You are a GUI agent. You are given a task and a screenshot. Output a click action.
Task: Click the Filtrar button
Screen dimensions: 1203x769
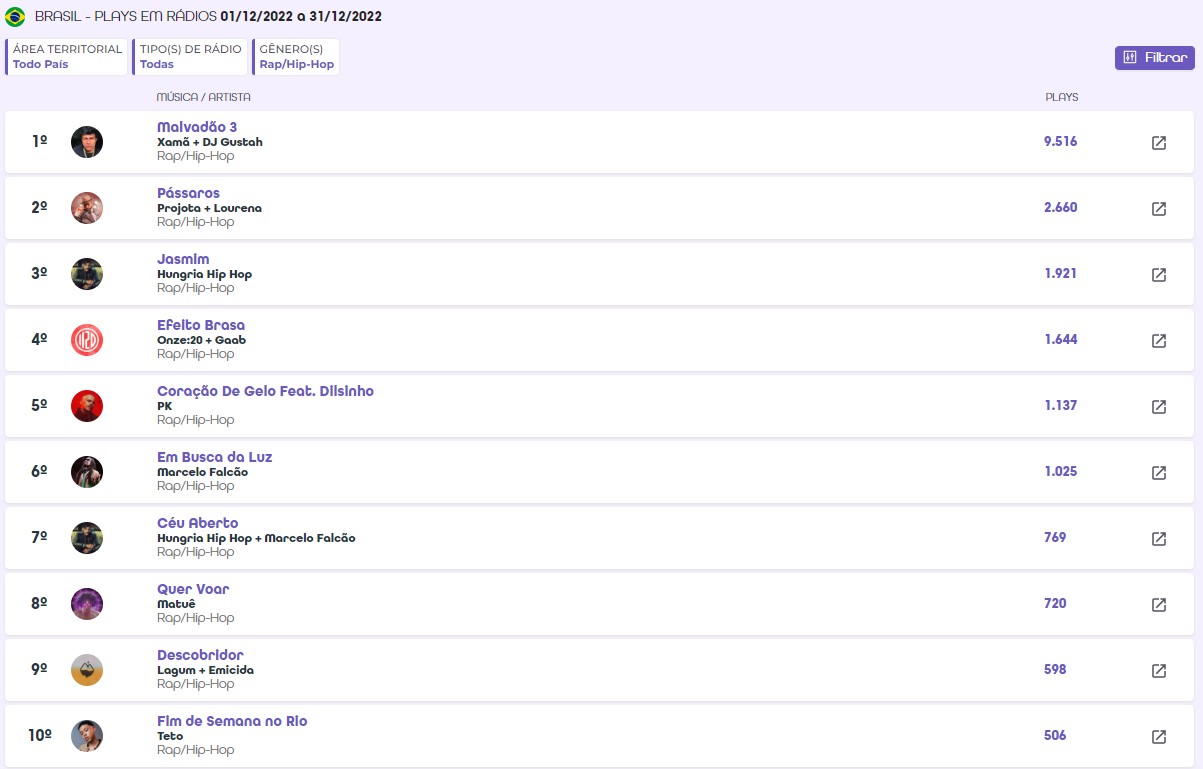coord(1155,58)
